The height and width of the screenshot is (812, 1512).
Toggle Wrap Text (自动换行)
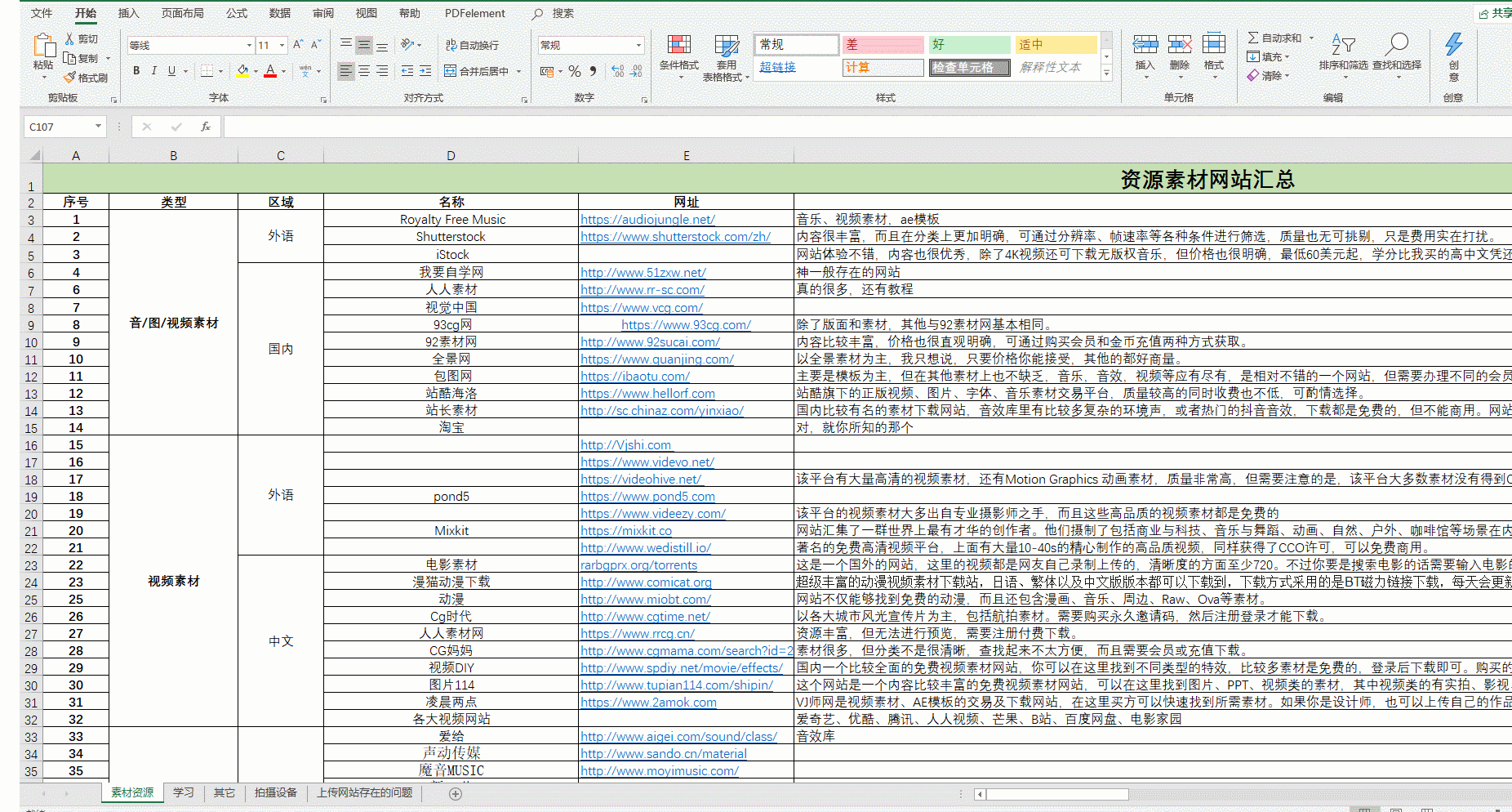pos(471,45)
